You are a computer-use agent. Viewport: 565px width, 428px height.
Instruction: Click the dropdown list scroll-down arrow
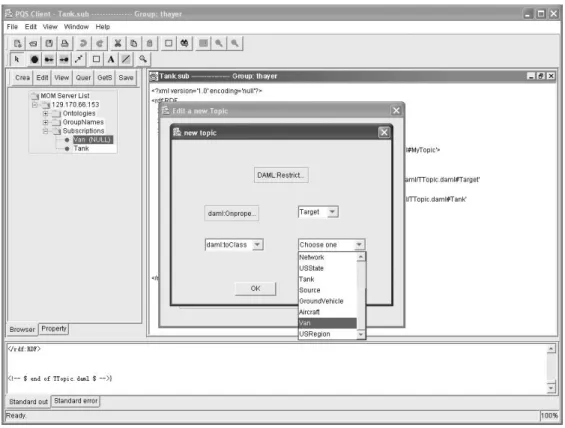point(361,334)
